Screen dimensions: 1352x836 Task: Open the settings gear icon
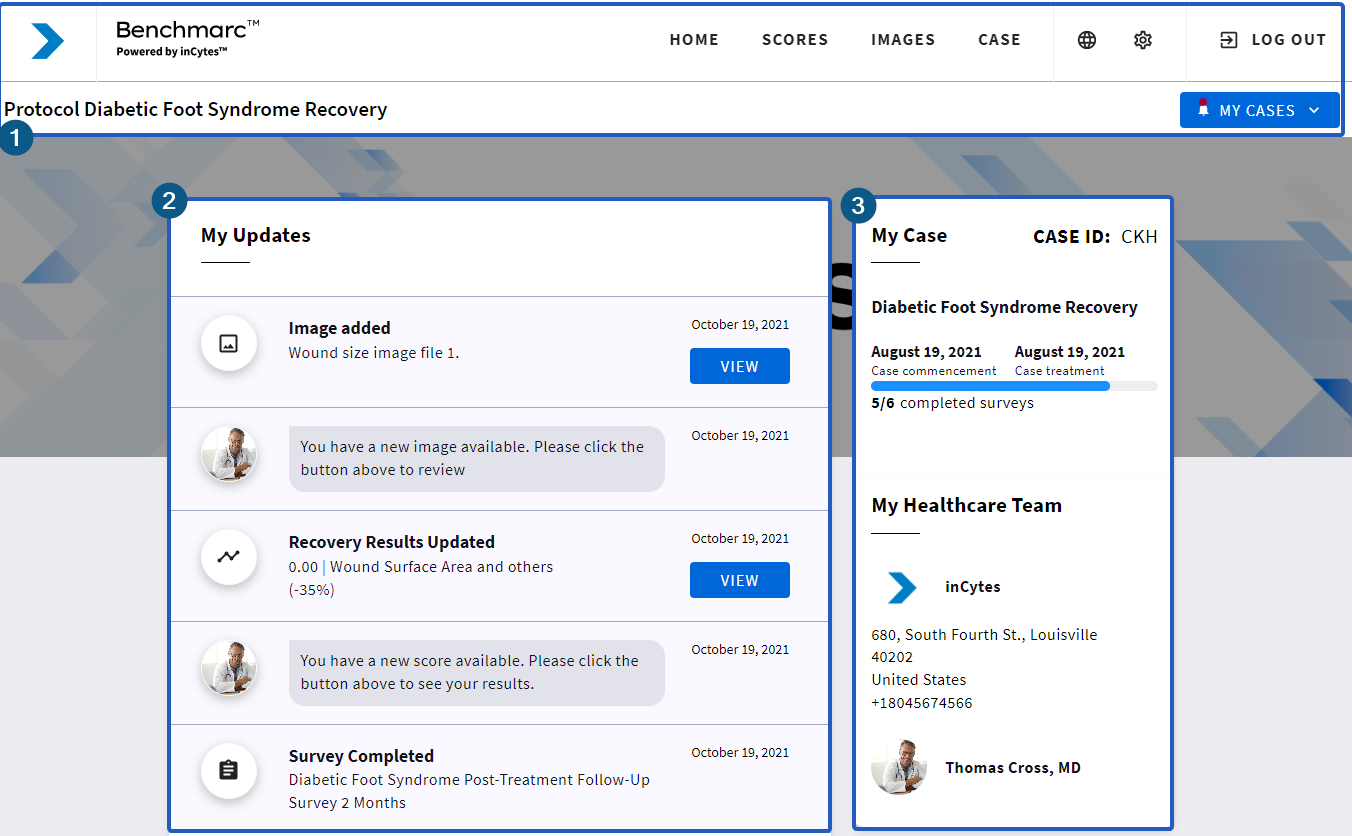pos(1143,40)
